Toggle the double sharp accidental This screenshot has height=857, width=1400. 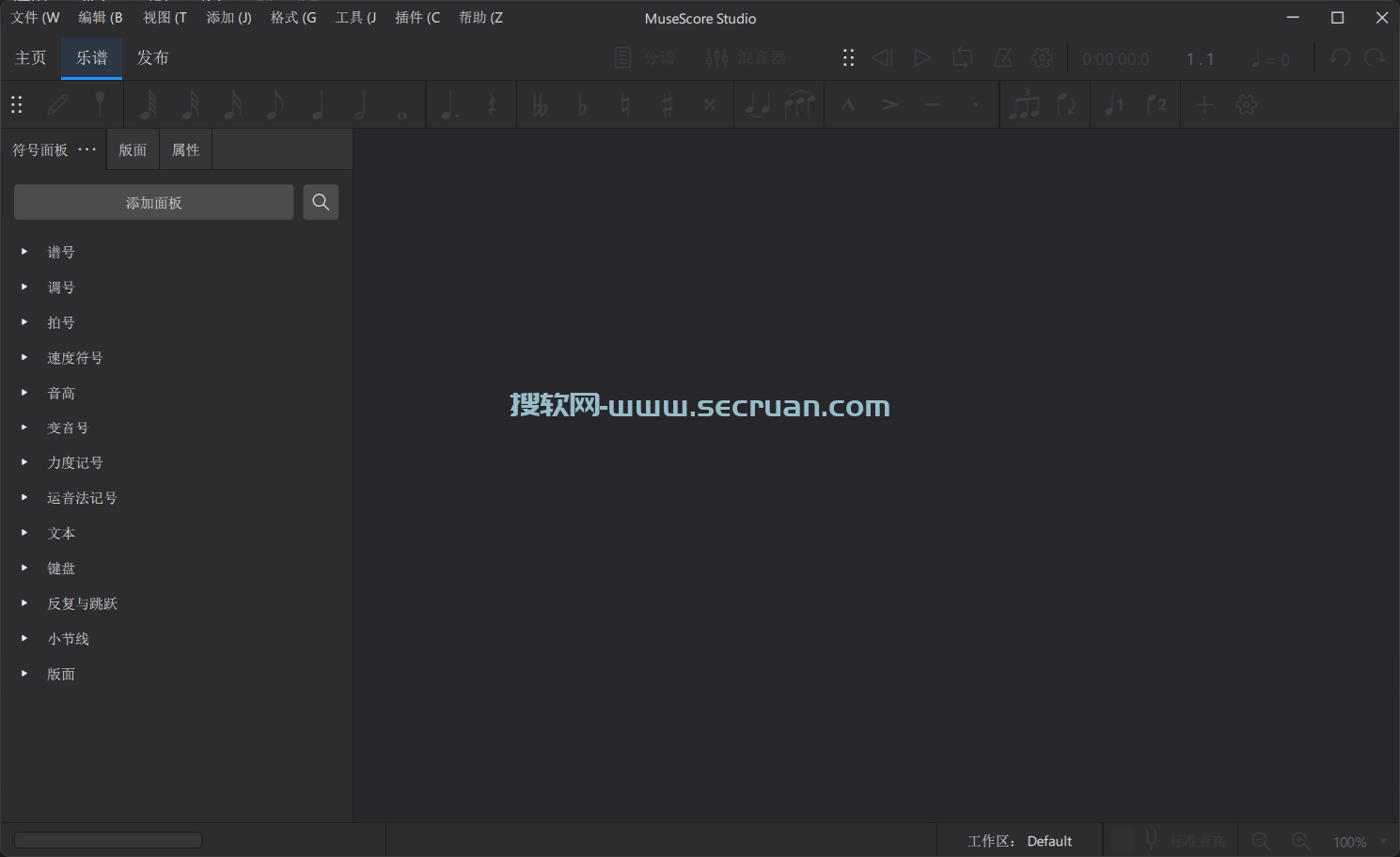[710, 104]
